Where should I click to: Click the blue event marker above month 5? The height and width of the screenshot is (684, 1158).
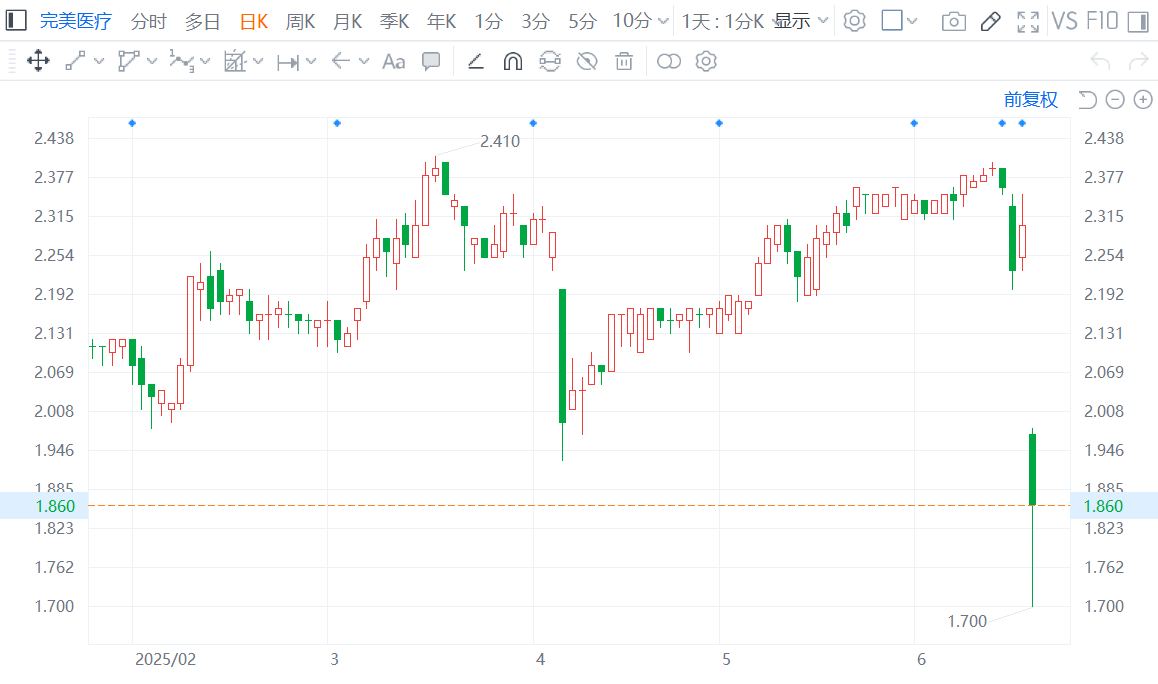coord(719,123)
